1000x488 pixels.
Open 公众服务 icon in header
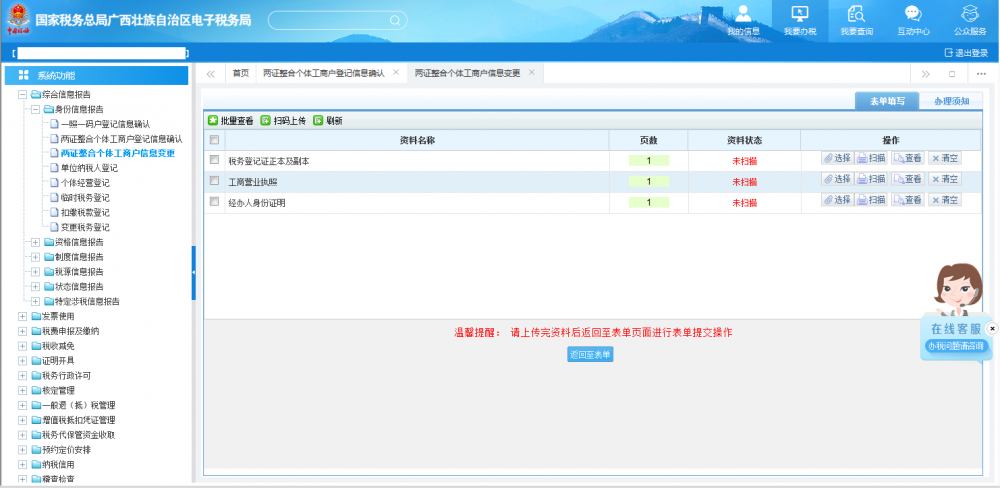tap(969, 14)
